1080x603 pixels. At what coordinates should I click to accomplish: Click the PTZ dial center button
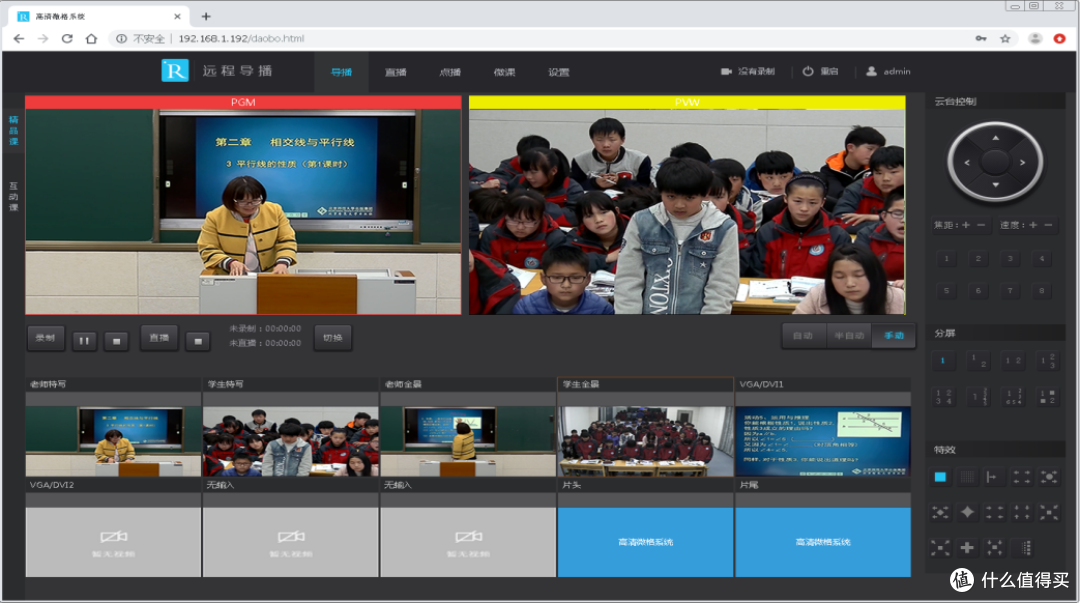click(995, 162)
